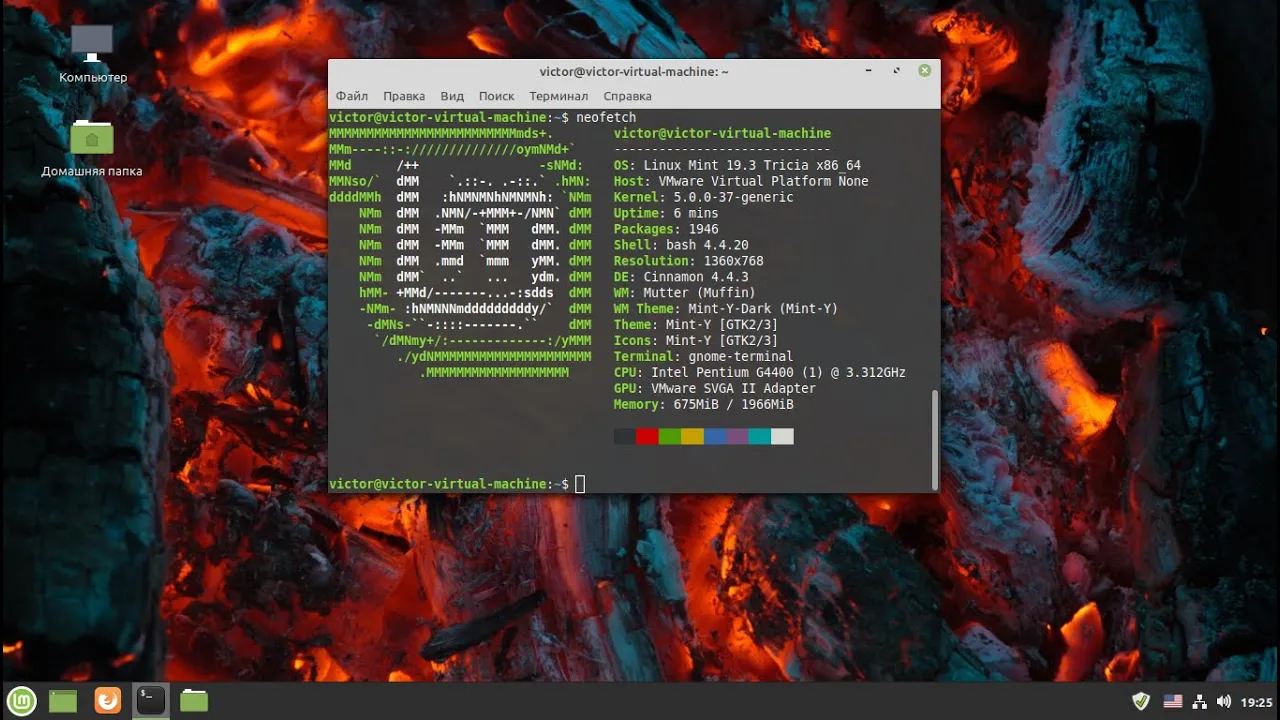Click the cyan color block in neofetch
This screenshot has width=1280, height=720.
760,437
